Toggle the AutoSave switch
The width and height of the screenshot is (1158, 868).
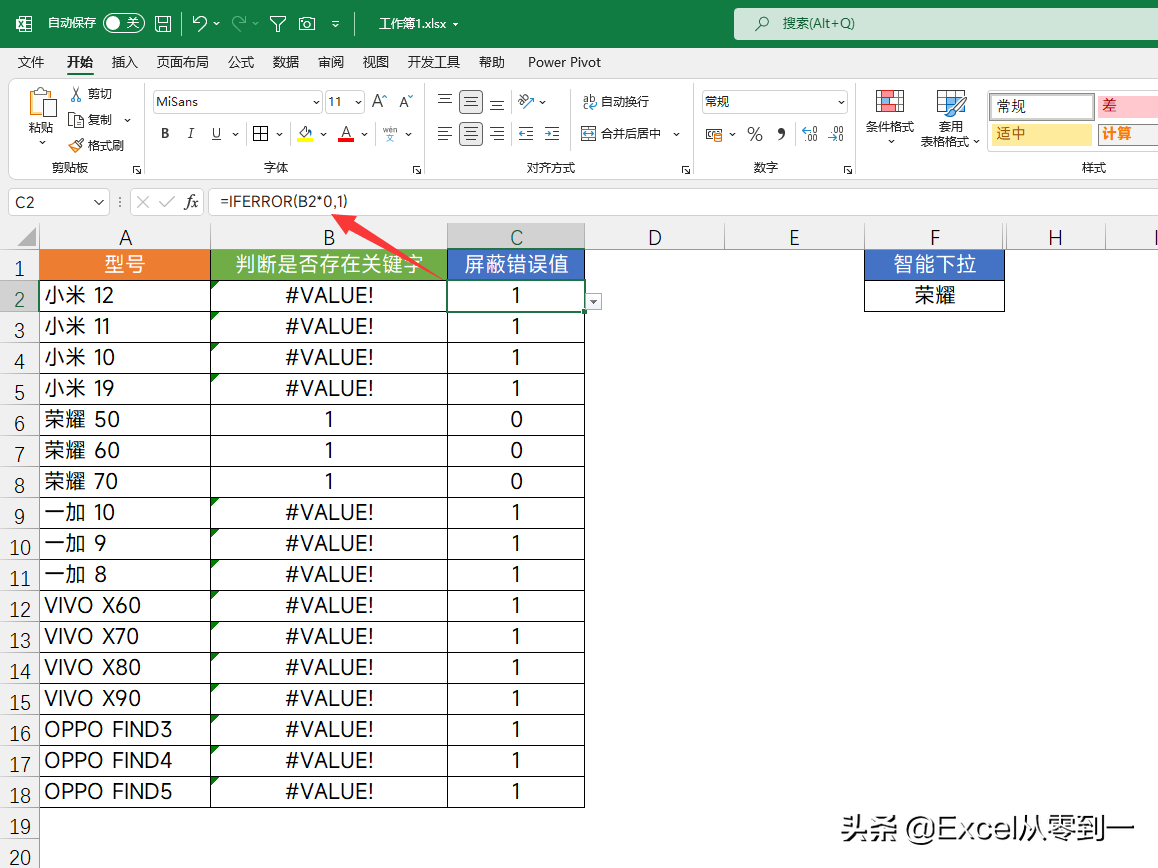pyautogui.click(x=123, y=24)
